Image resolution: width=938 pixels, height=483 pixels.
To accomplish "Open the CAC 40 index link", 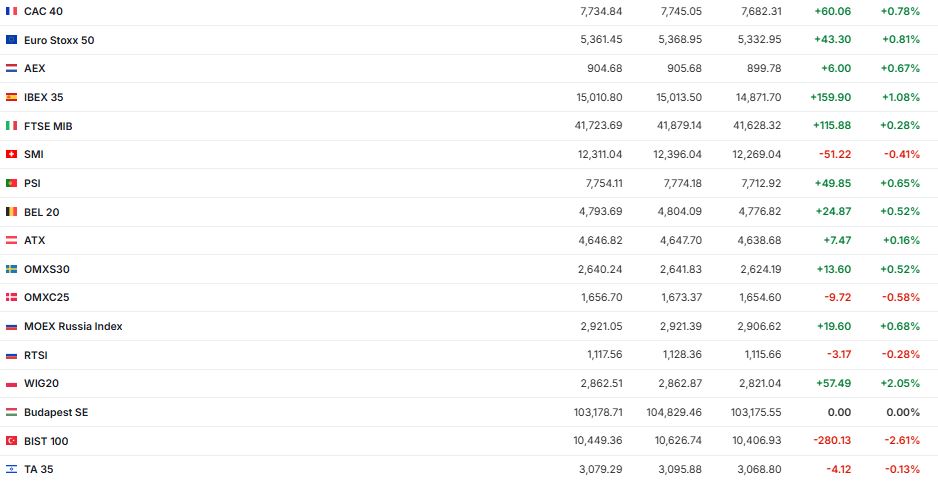I will [43, 11].
